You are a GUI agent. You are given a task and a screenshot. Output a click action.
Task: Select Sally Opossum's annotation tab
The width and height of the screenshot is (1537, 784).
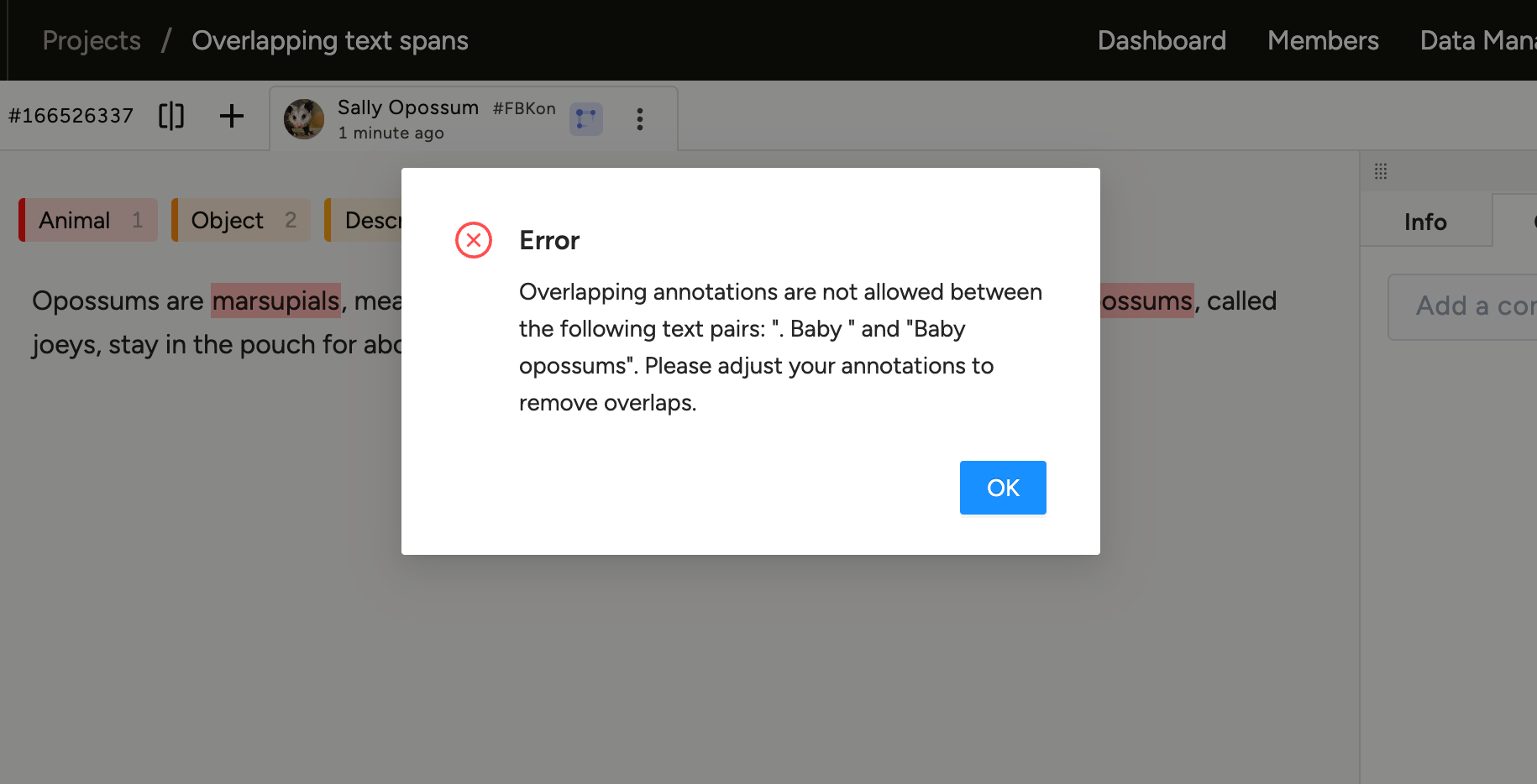coord(408,107)
